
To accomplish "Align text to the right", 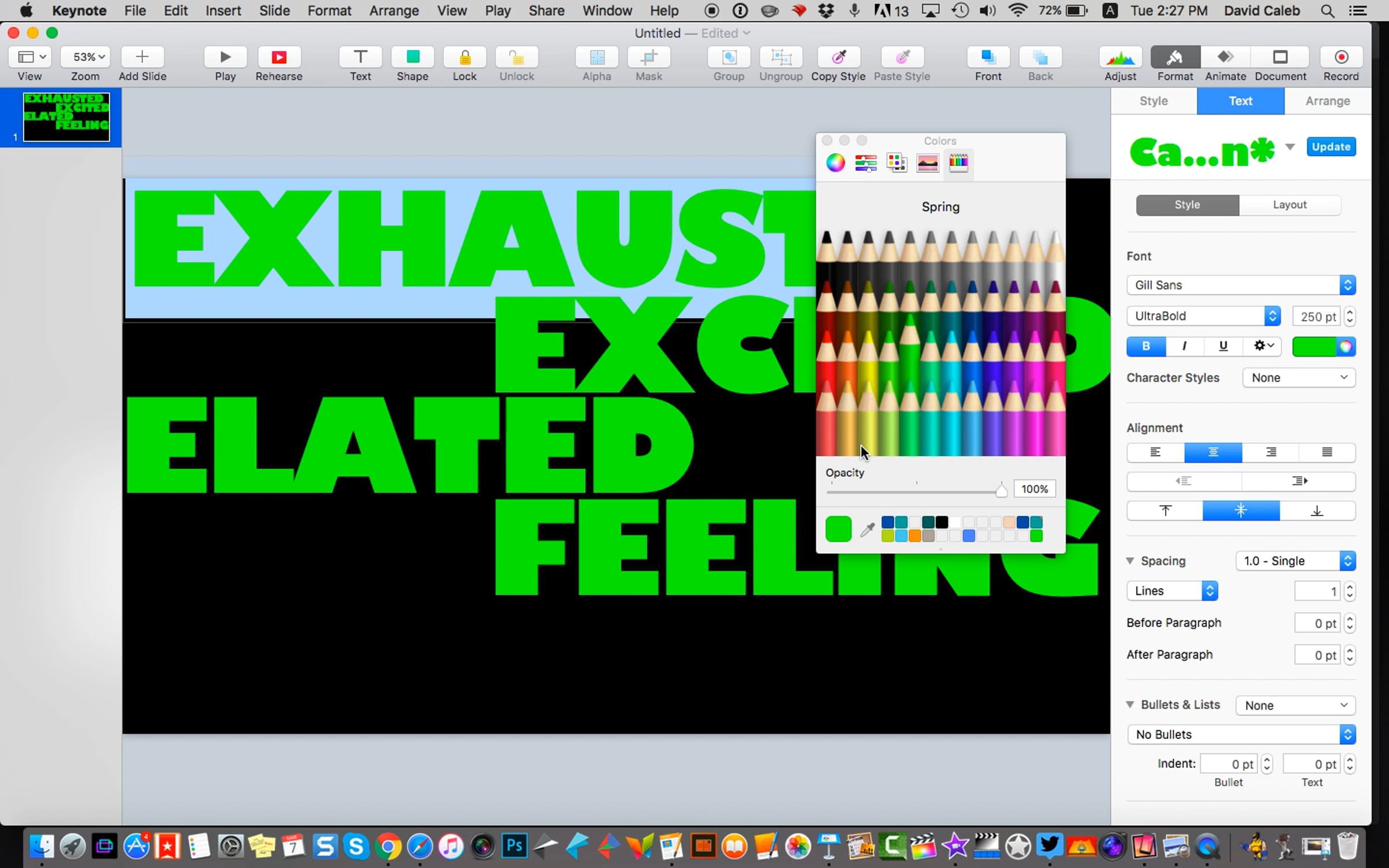I will tap(1270, 452).
